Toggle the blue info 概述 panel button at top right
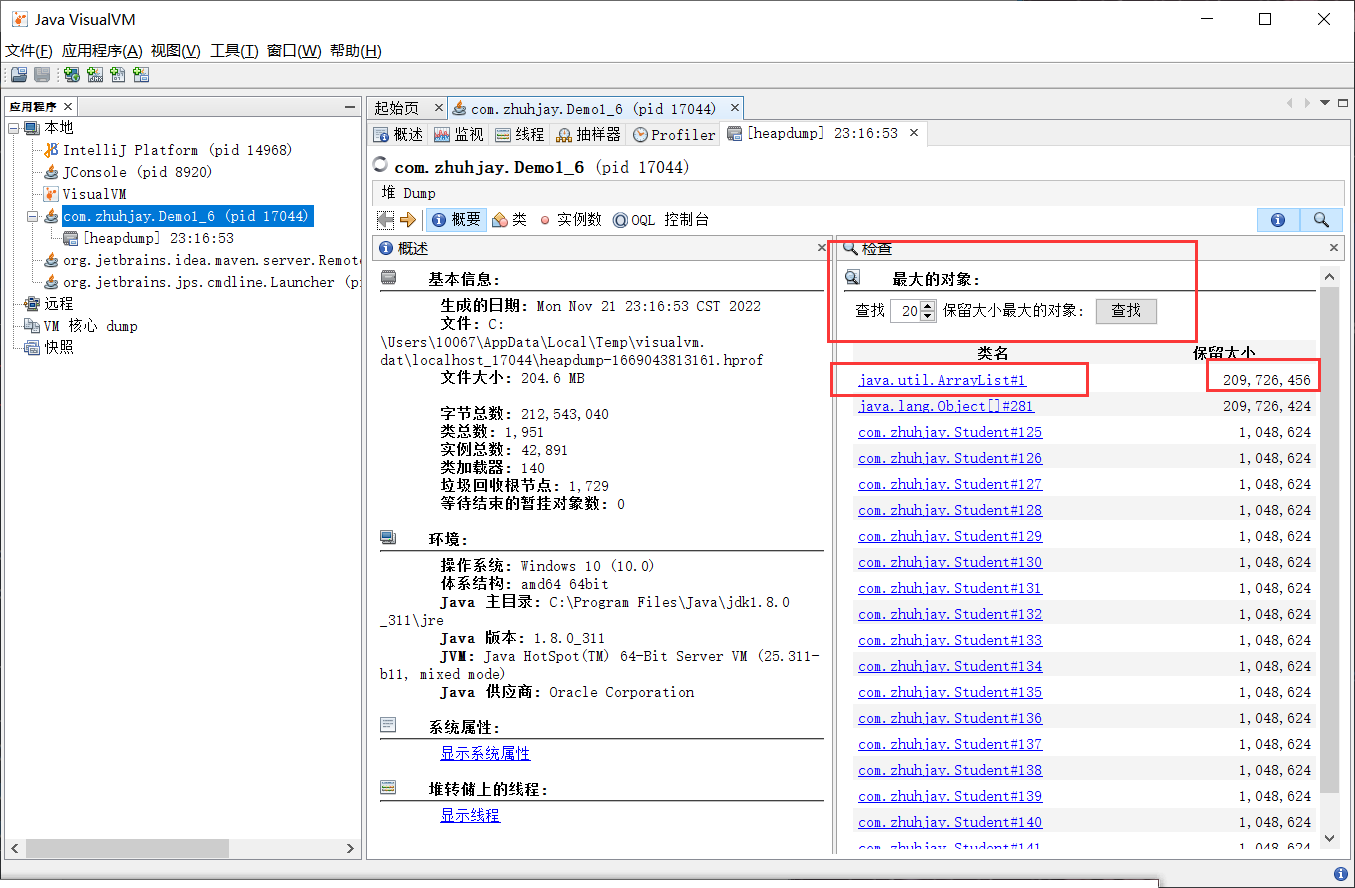 point(1277,220)
